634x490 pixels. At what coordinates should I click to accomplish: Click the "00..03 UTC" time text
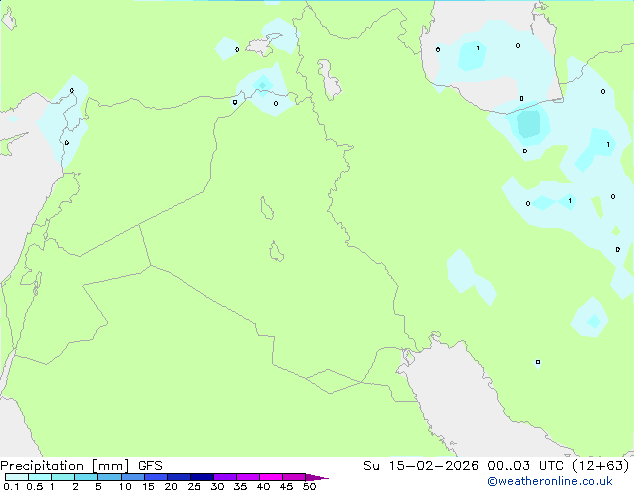click(526, 466)
